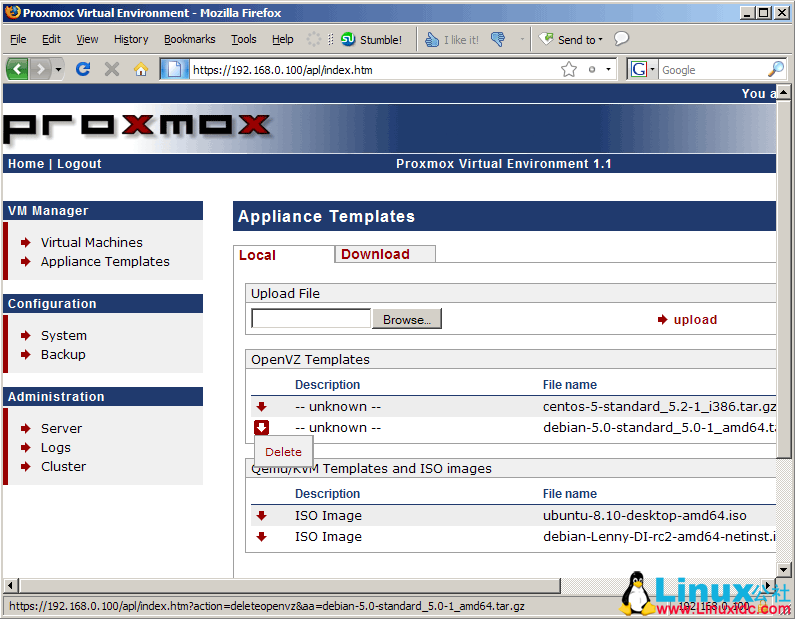Click the Google search input field
Image resolution: width=795 pixels, height=619 pixels.
tap(713, 70)
